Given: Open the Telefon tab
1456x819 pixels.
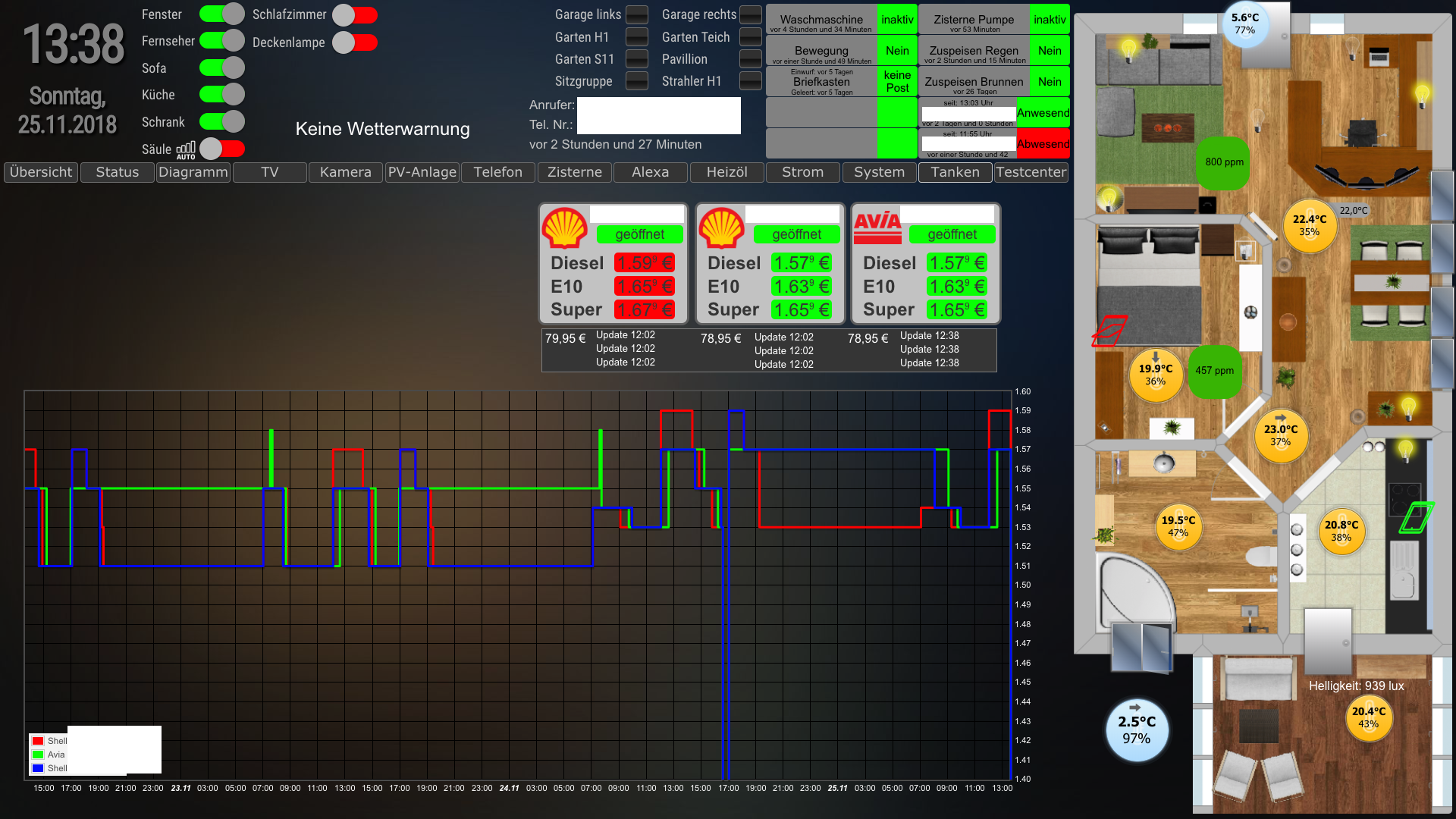Looking at the screenshot, I should pos(498,172).
